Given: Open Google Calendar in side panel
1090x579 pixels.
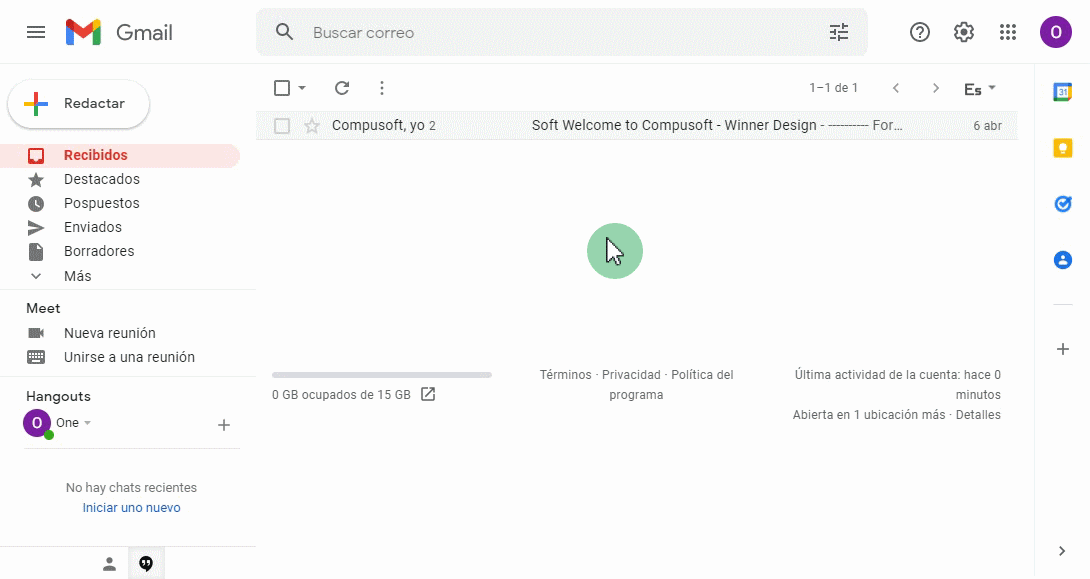Looking at the screenshot, I should pyautogui.click(x=1062, y=92).
